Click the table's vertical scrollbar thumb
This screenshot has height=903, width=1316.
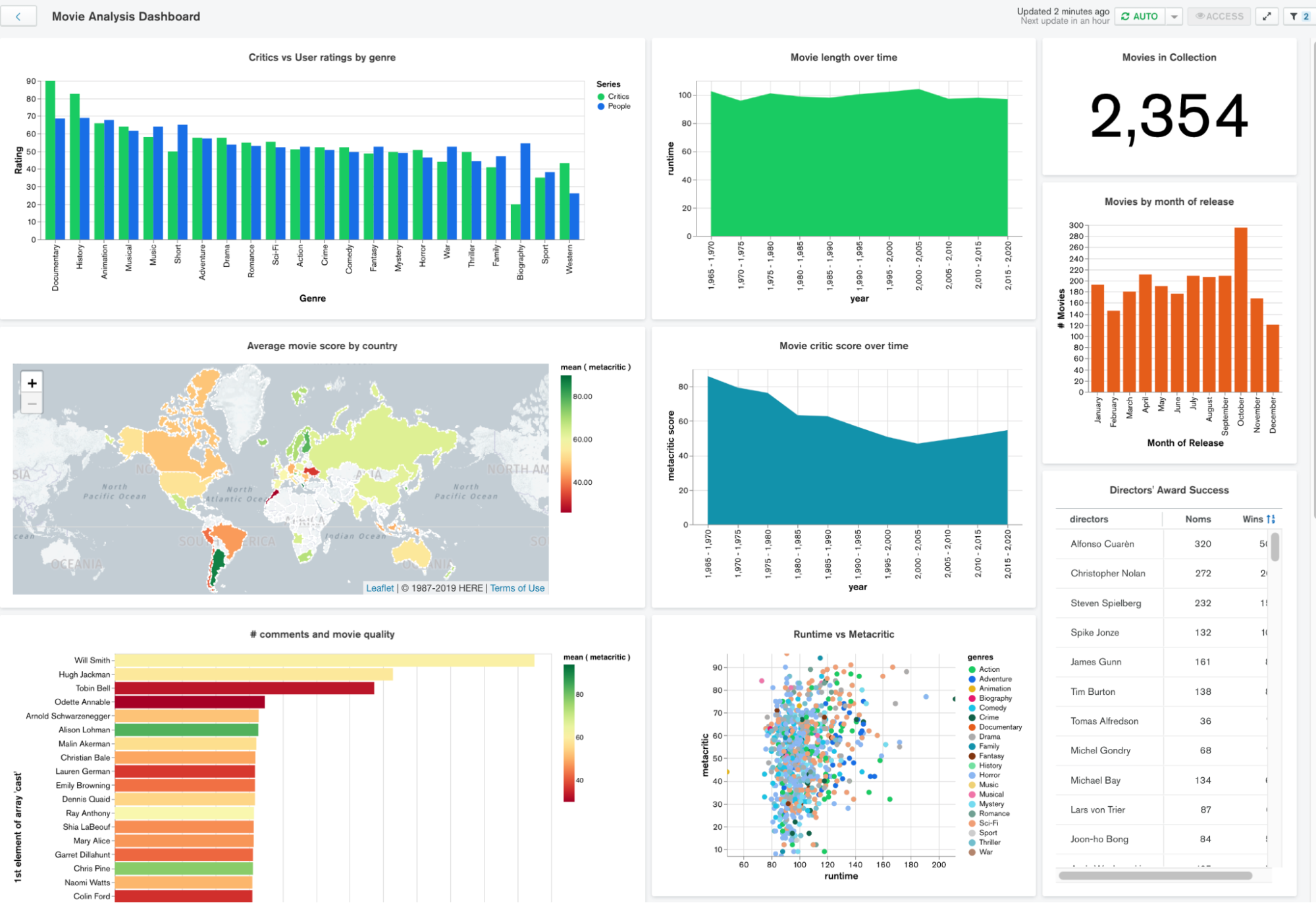pyautogui.click(x=1275, y=547)
